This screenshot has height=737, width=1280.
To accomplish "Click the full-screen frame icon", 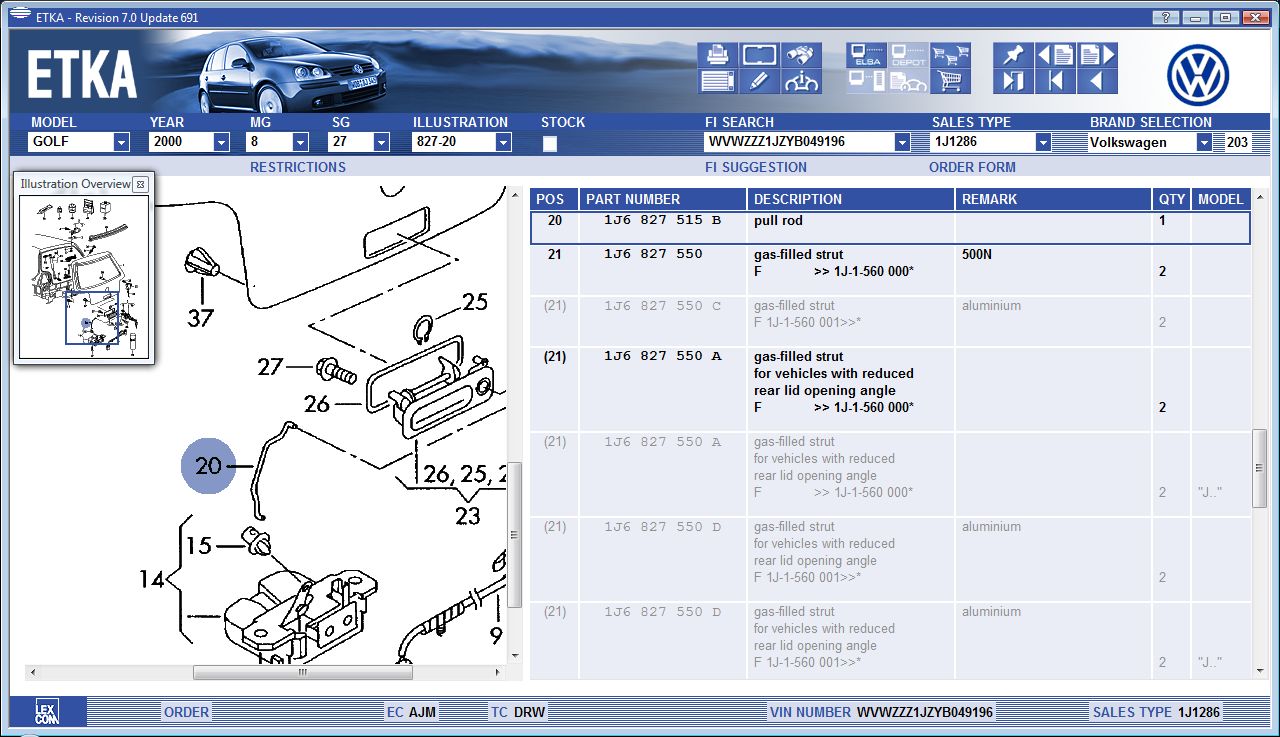I will 760,55.
